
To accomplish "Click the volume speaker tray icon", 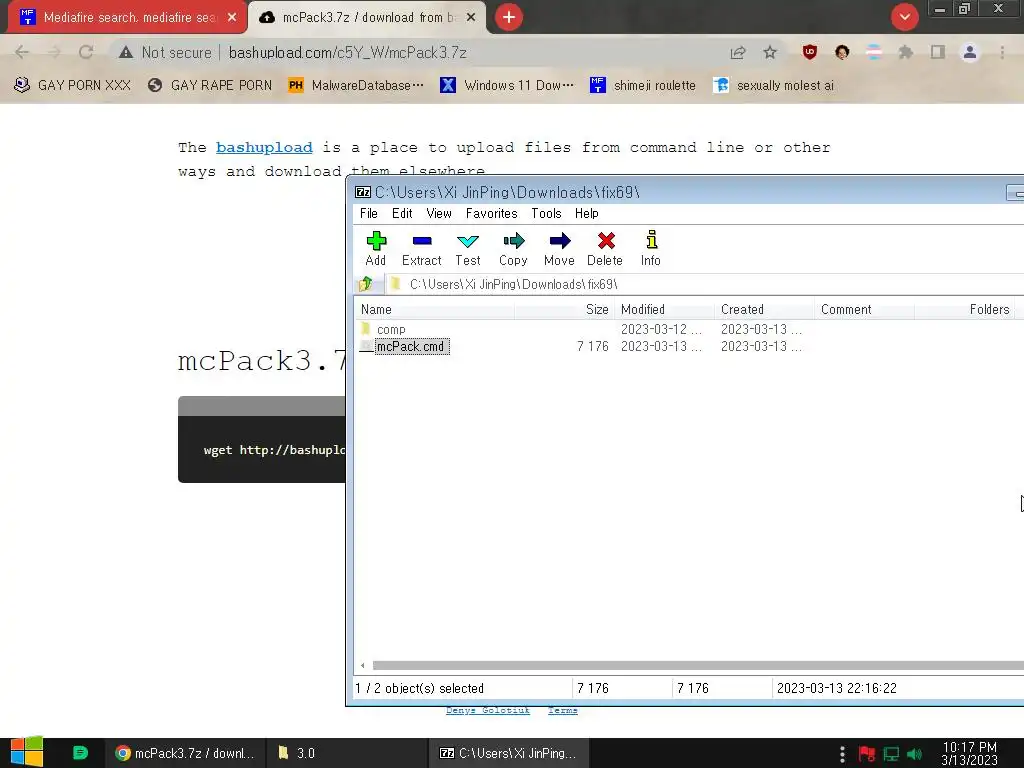I will point(914,754).
